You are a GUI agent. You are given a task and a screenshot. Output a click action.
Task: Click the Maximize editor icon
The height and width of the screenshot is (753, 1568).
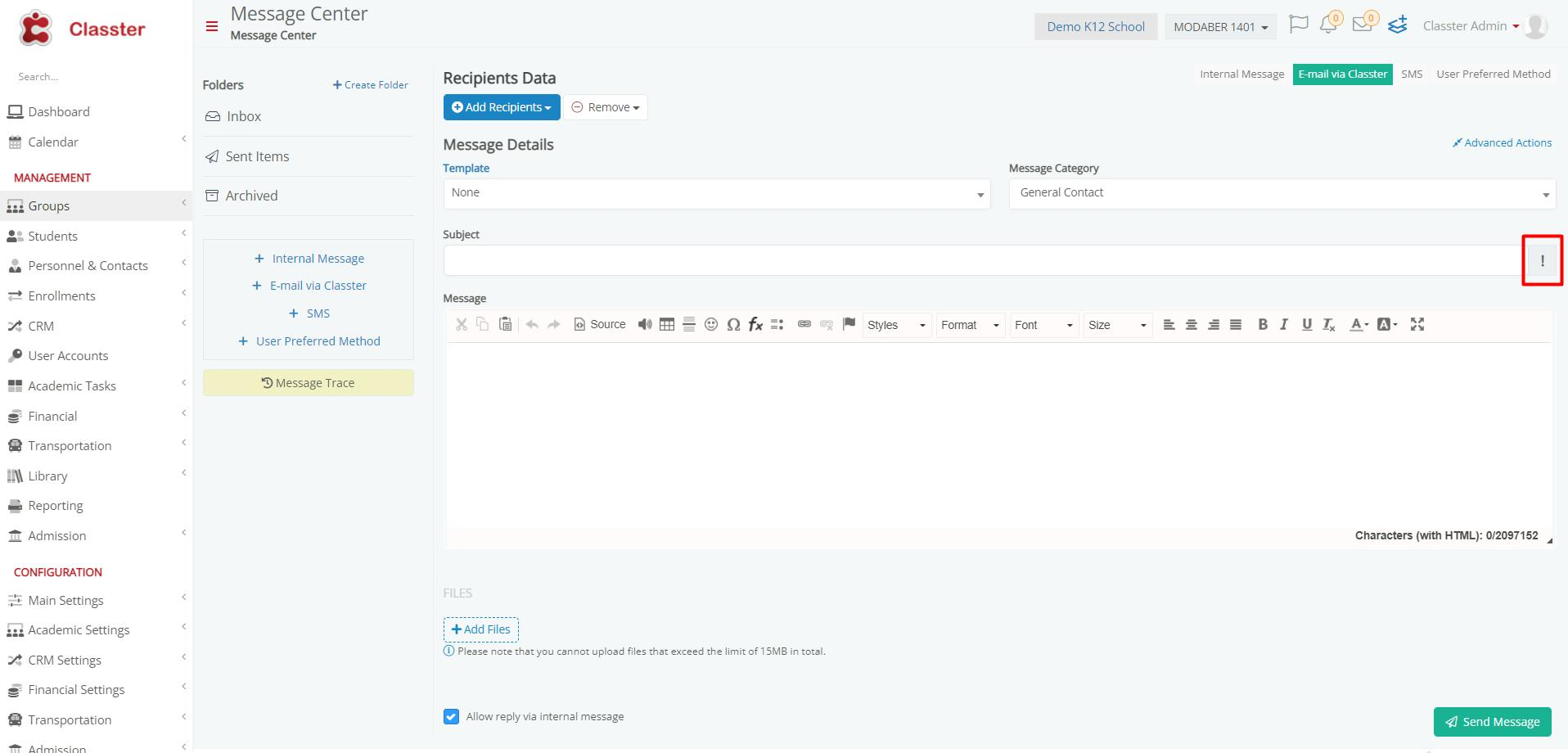[1417, 325]
